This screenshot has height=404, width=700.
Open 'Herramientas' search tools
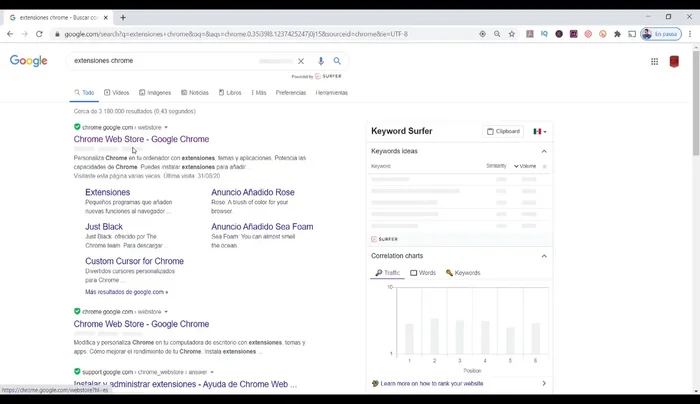click(x=331, y=93)
